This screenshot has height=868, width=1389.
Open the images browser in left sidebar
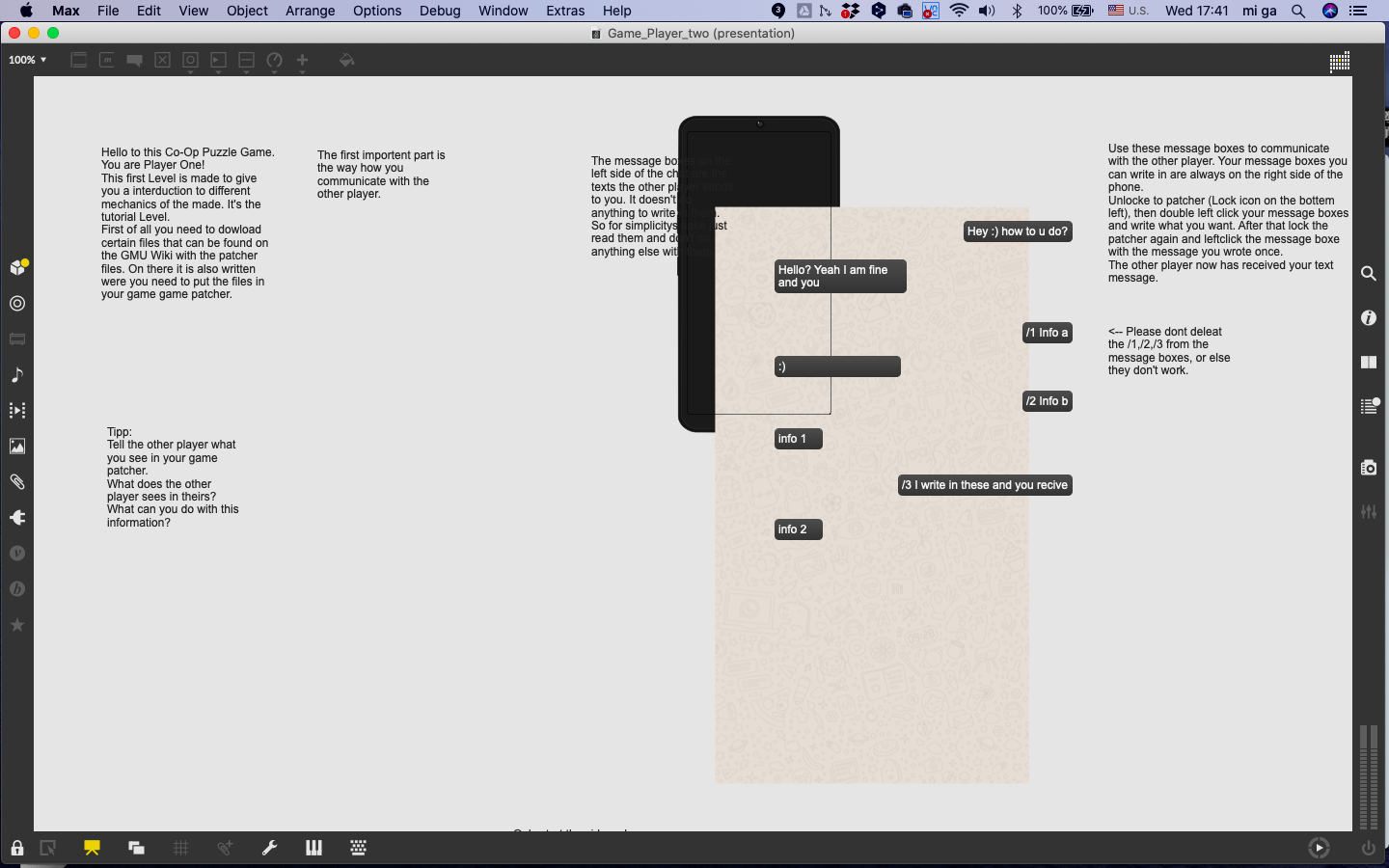coord(17,446)
